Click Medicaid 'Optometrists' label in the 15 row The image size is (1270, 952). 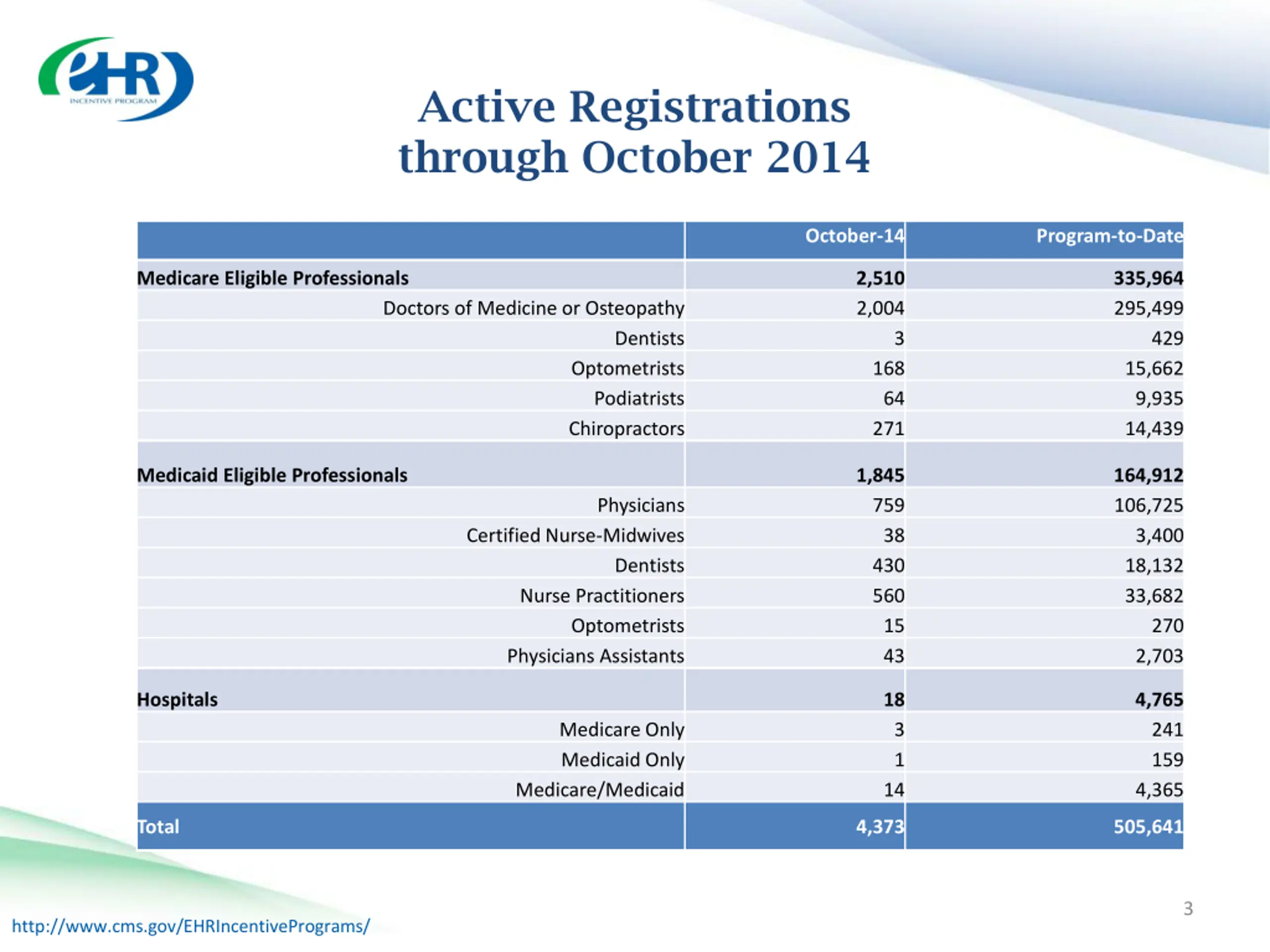(628, 625)
